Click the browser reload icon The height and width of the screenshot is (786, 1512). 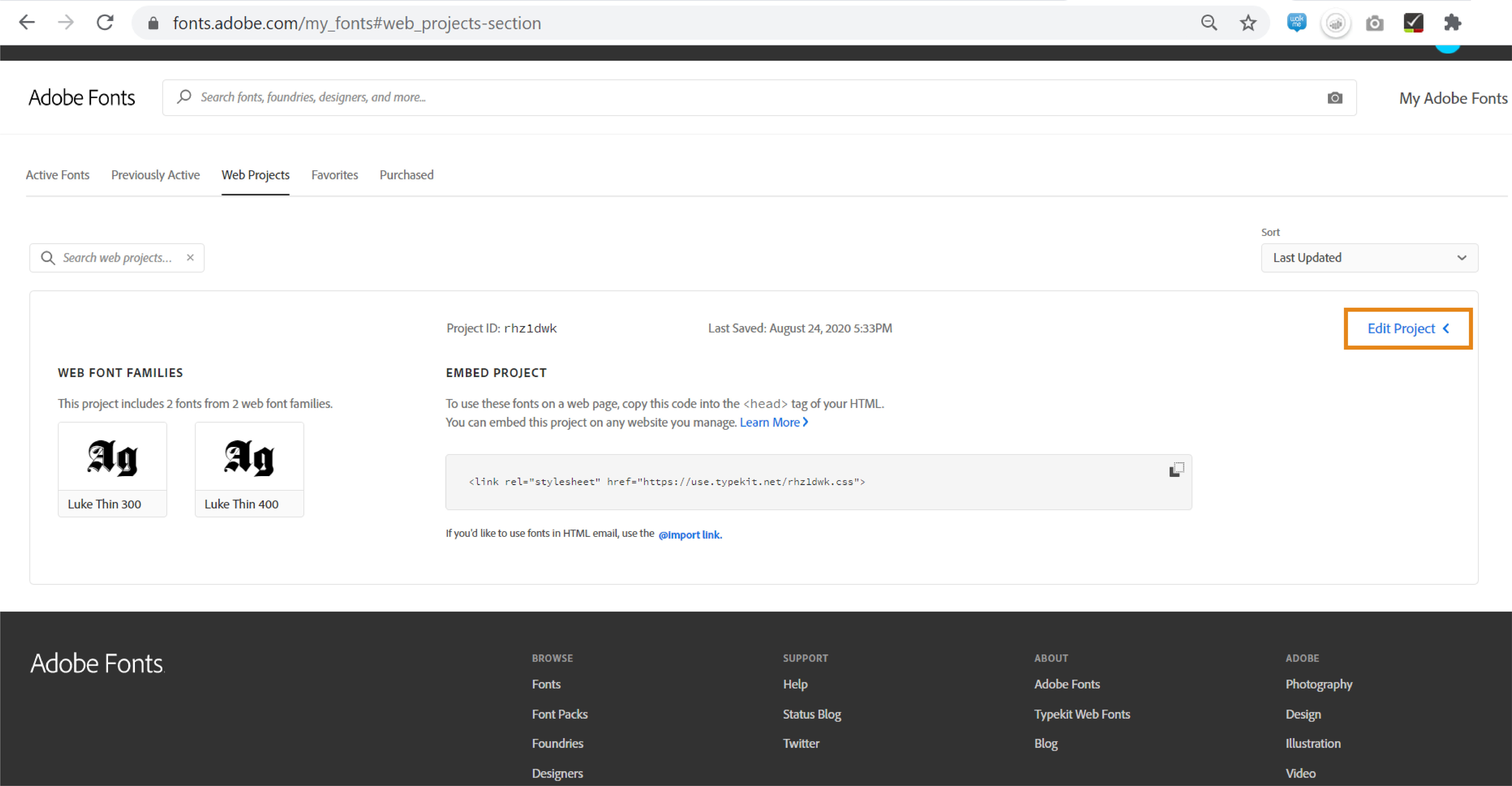tap(105, 23)
